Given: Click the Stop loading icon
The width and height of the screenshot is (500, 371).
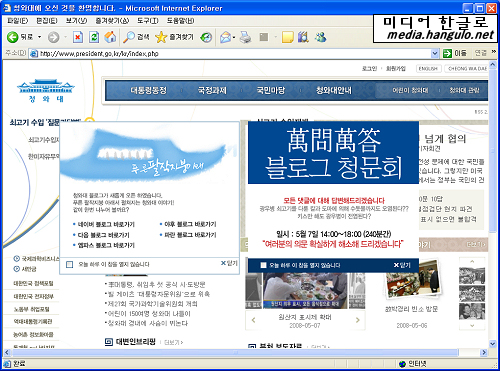Looking at the screenshot, I should coord(78,37).
